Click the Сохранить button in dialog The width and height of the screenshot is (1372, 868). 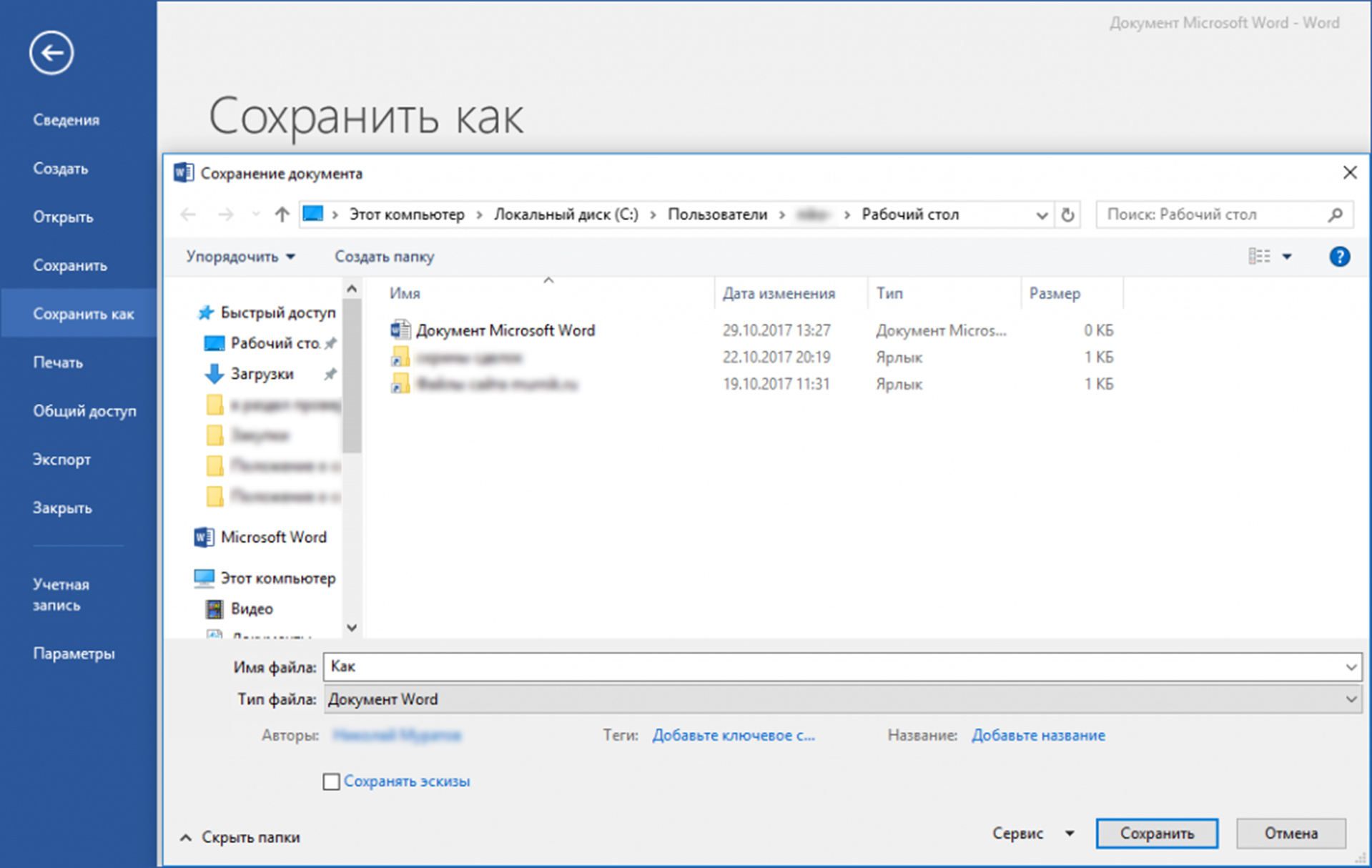pos(1157,834)
